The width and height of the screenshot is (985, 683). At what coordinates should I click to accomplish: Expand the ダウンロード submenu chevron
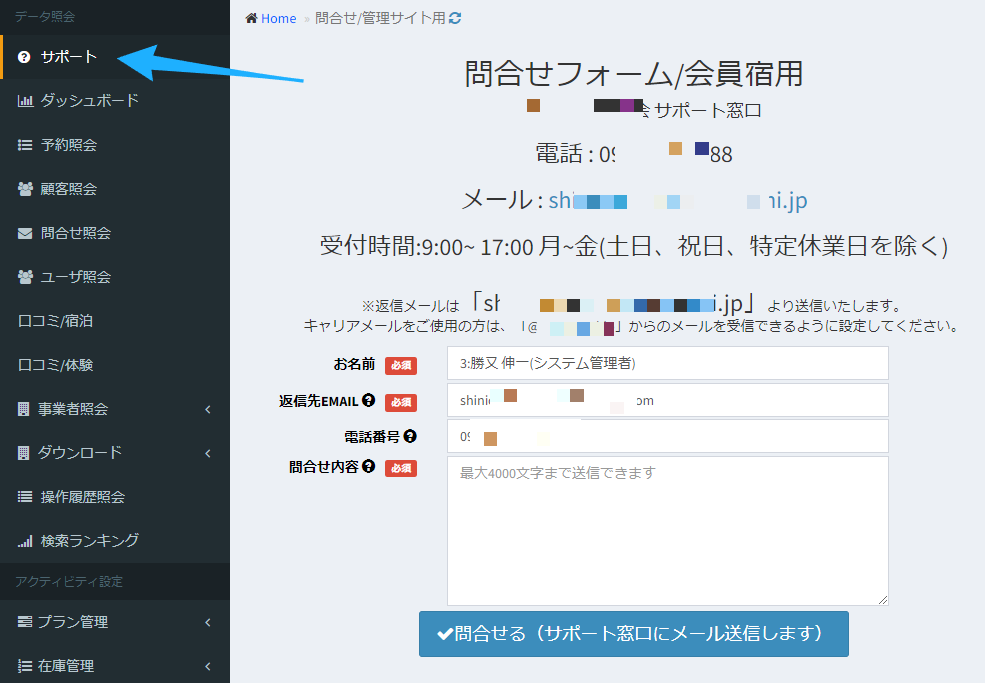point(208,453)
